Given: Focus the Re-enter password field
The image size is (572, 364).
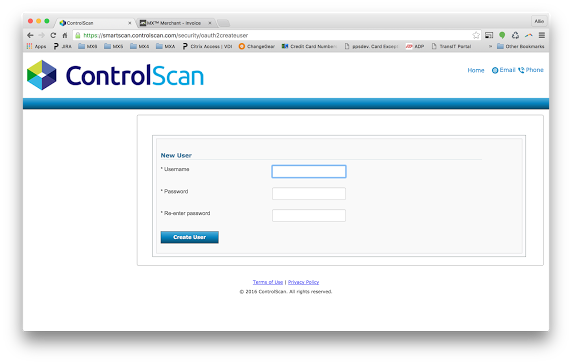Looking at the screenshot, I should point(309,216).
